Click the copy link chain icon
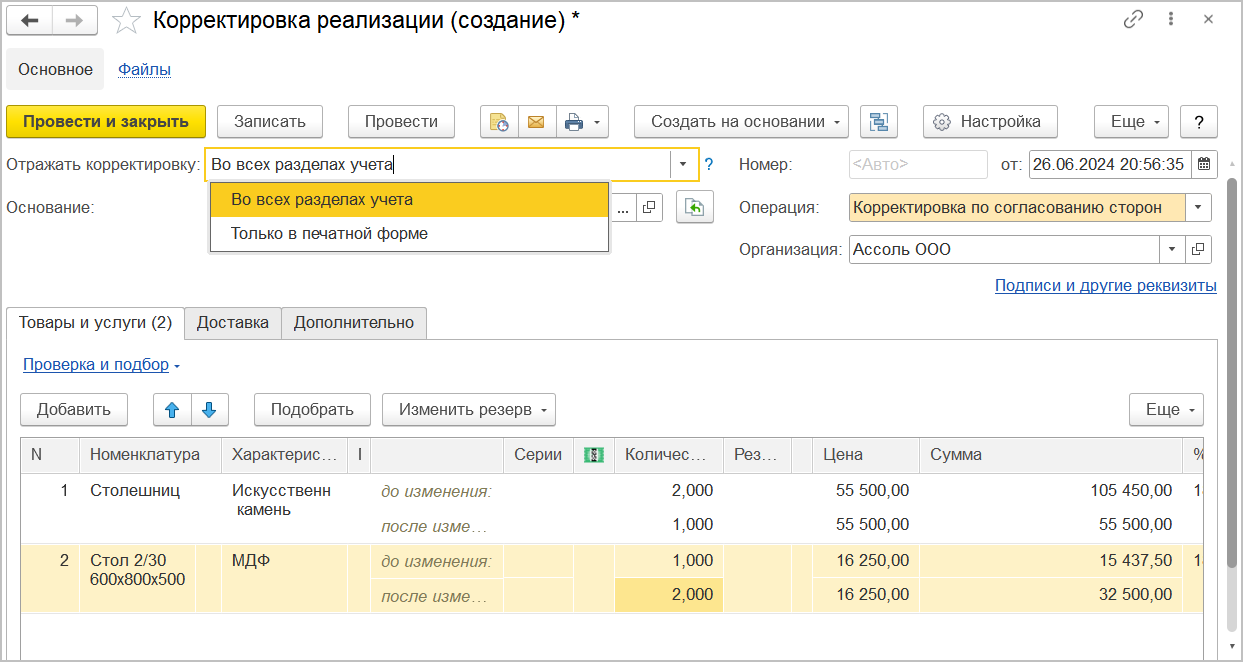Screen dimensions: 1243x662 [1133, 20]
